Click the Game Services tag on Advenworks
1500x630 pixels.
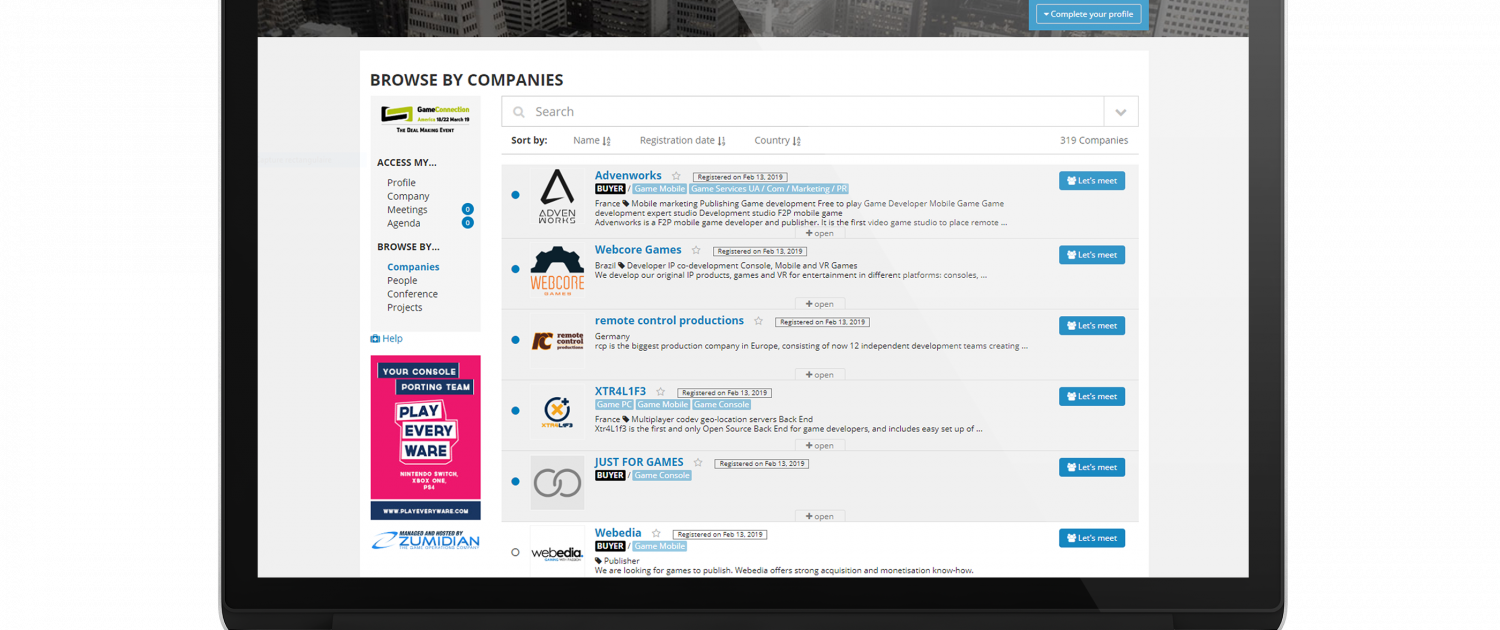click(769, 189)
